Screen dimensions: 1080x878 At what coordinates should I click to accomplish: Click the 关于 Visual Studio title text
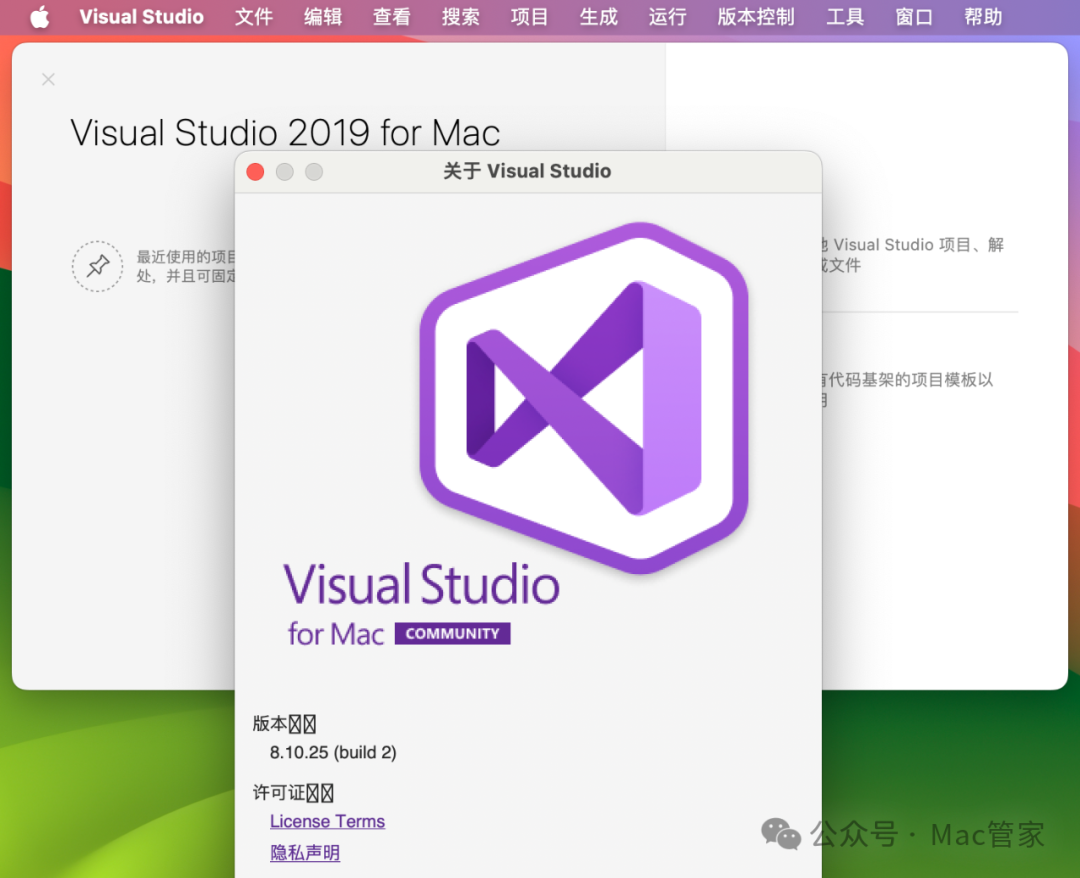527,171
